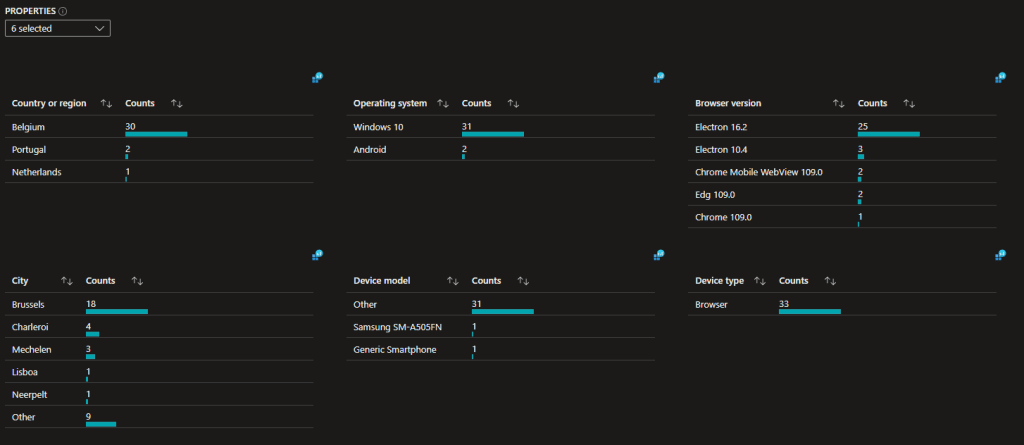Click pin icon above Device type table
The height and width of the screenshot is (445, 1024).
[x=1000, y=255]
